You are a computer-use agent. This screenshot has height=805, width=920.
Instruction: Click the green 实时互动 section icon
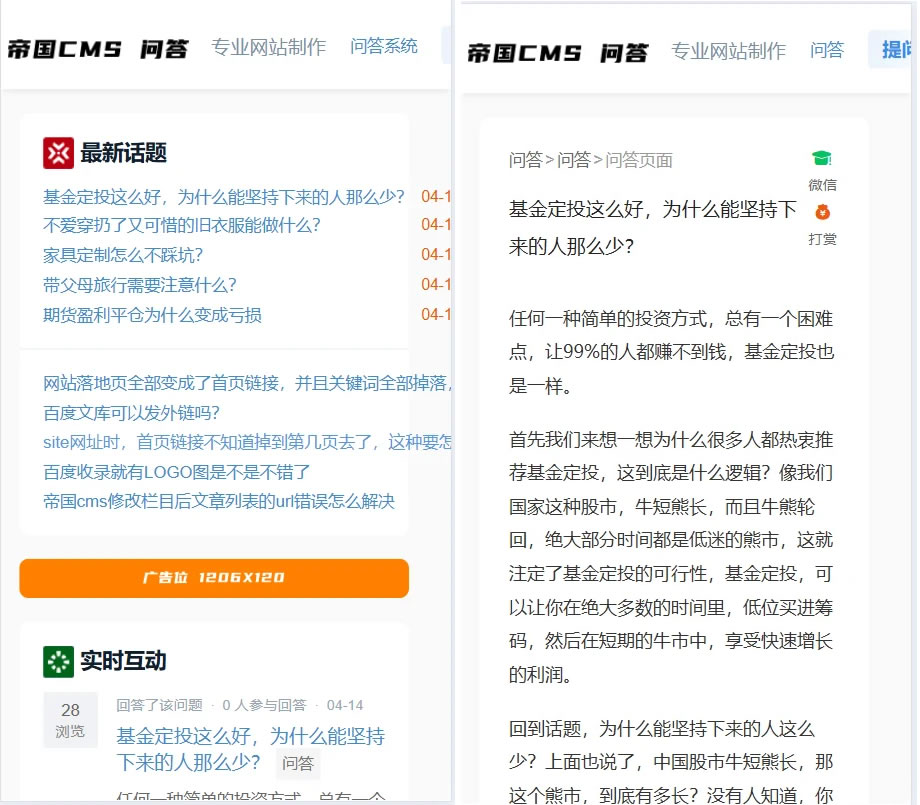pos(58,662)
